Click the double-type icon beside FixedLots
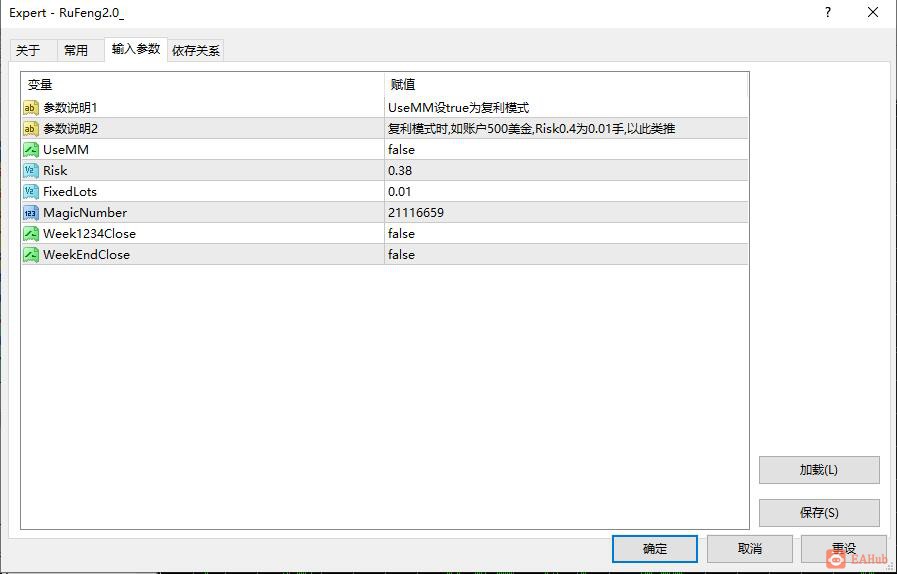The image size is (897, 574). pyautogui.click(x=31, y=192)
